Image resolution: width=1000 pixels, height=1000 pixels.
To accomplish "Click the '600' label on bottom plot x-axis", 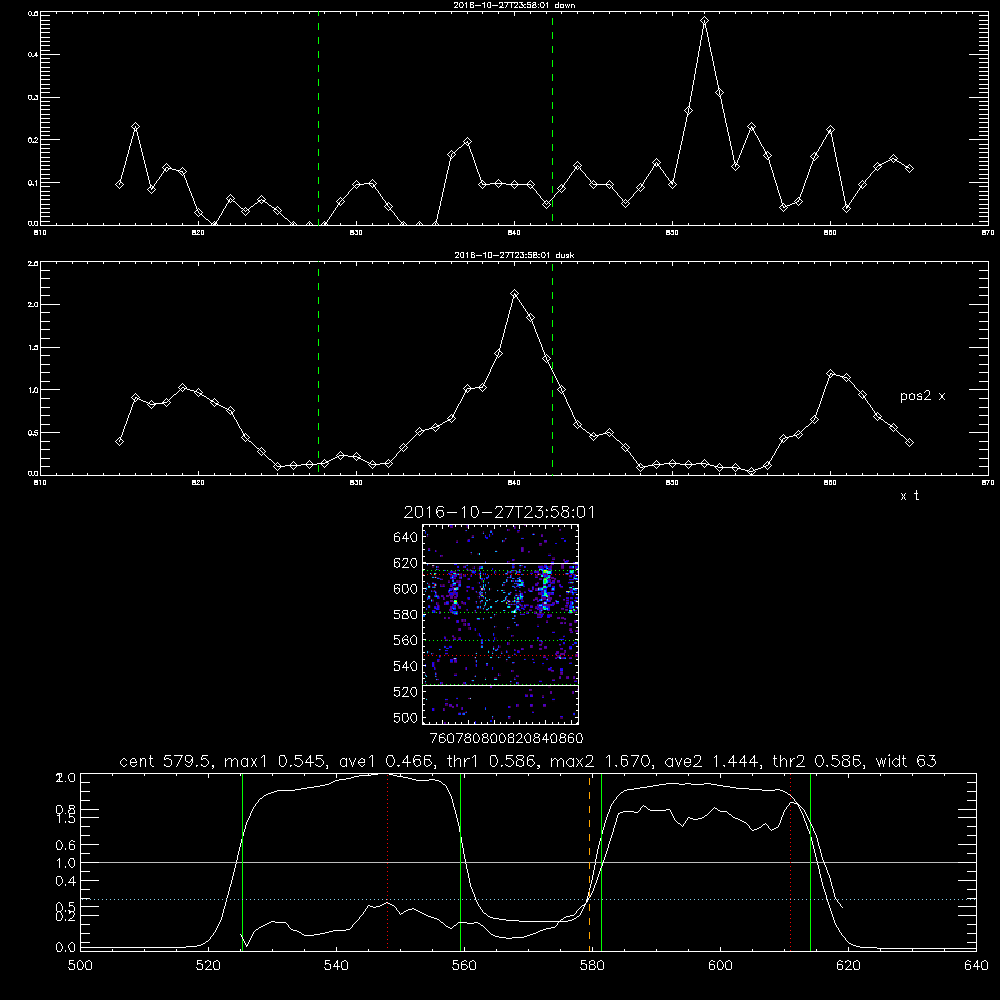I will click(x=720, y=966).
